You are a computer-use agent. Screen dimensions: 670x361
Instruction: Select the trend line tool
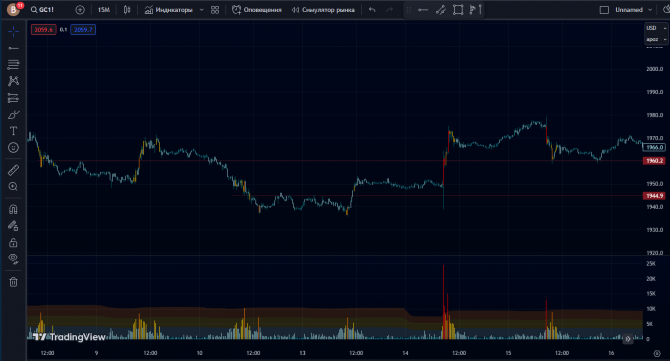(x=13, y=48)
